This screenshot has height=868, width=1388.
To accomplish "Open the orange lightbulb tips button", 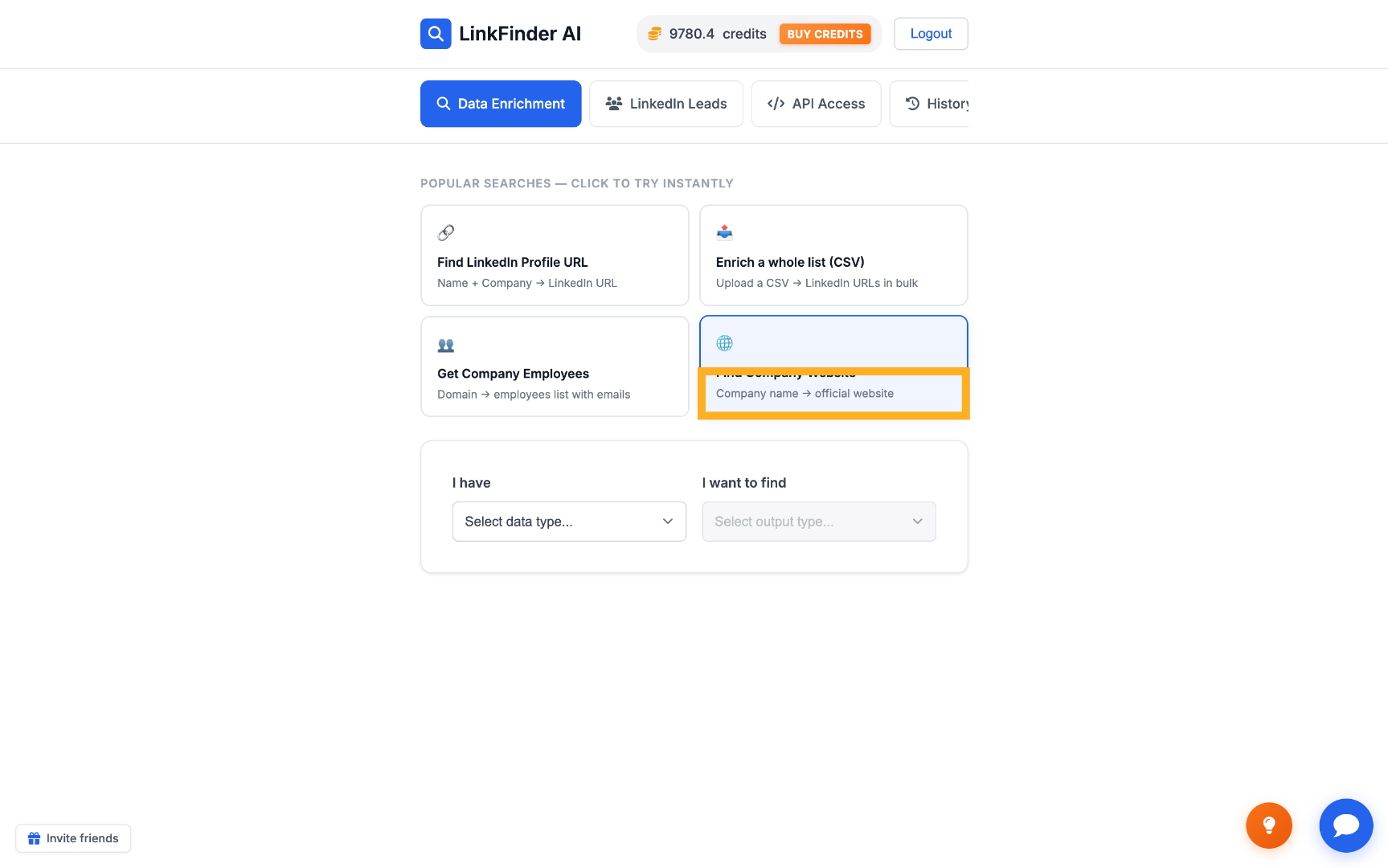I will pyautogui.click(x=1269, y=825).
